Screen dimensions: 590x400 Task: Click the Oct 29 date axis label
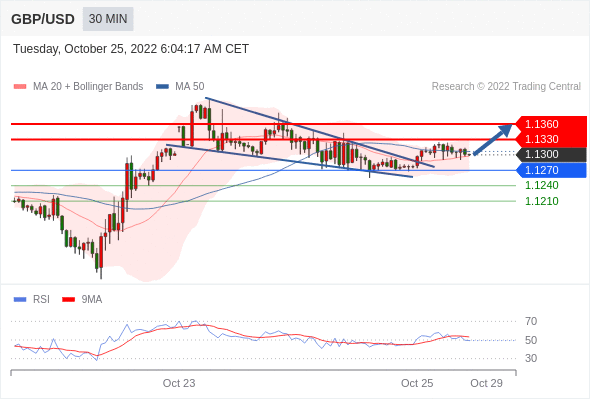coord(487,383)
